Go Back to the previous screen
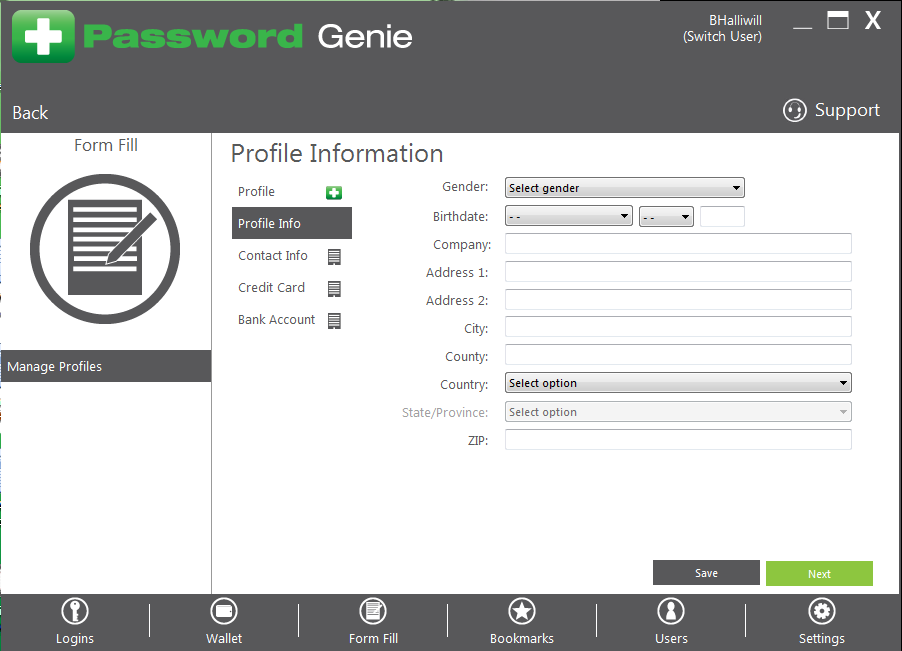 click(x=30, y=113)
